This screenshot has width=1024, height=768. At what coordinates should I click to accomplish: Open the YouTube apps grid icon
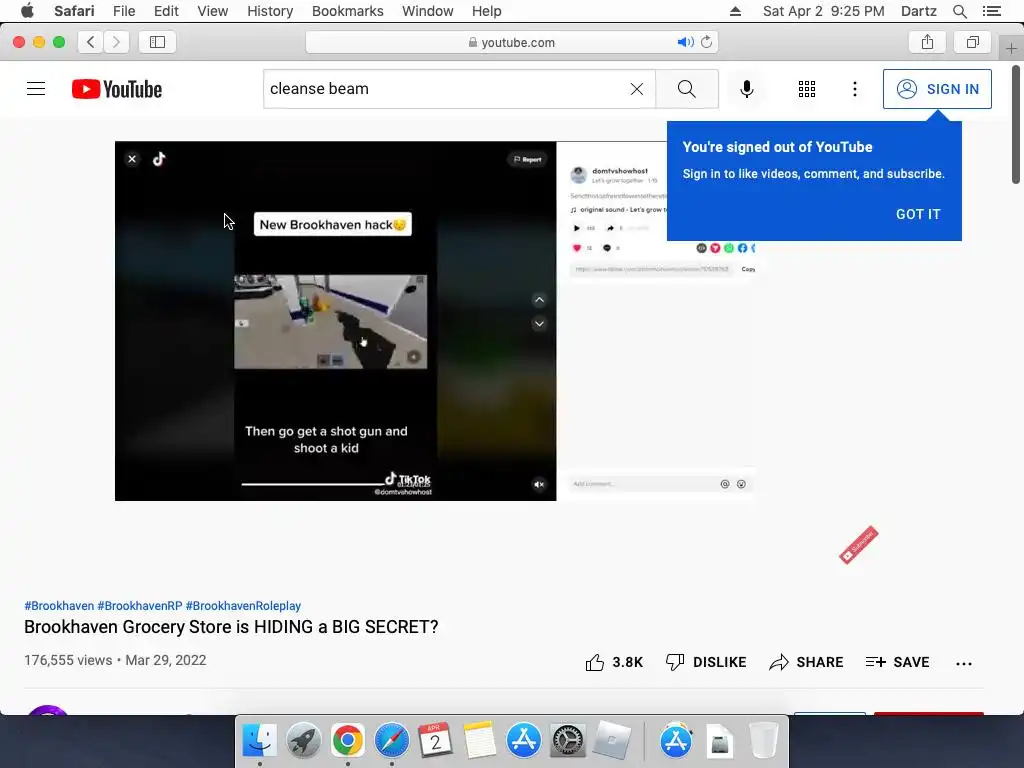click(x=807, y=89)
